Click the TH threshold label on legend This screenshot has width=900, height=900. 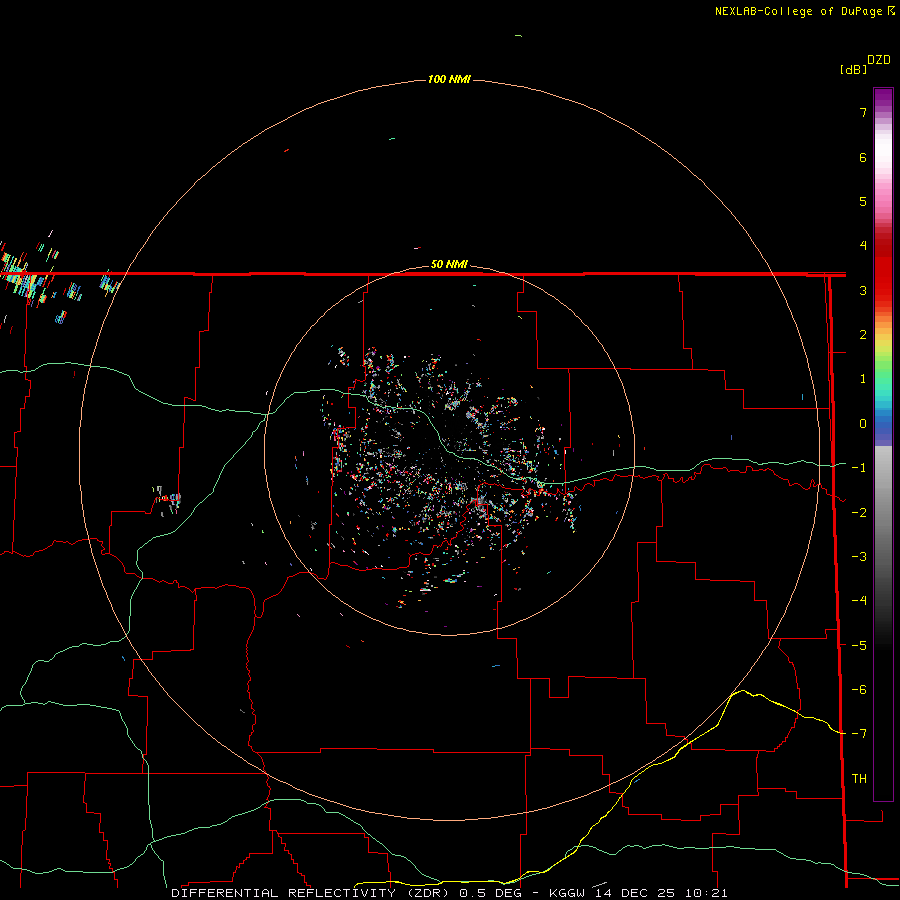click(x=859, y=778)
